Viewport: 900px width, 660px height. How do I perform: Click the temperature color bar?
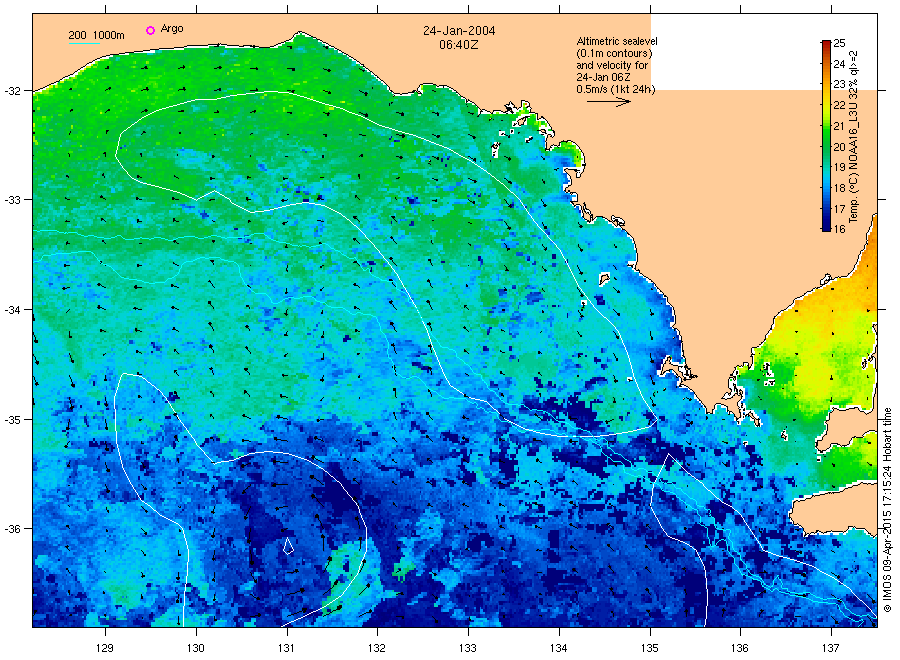pos(826,135)
